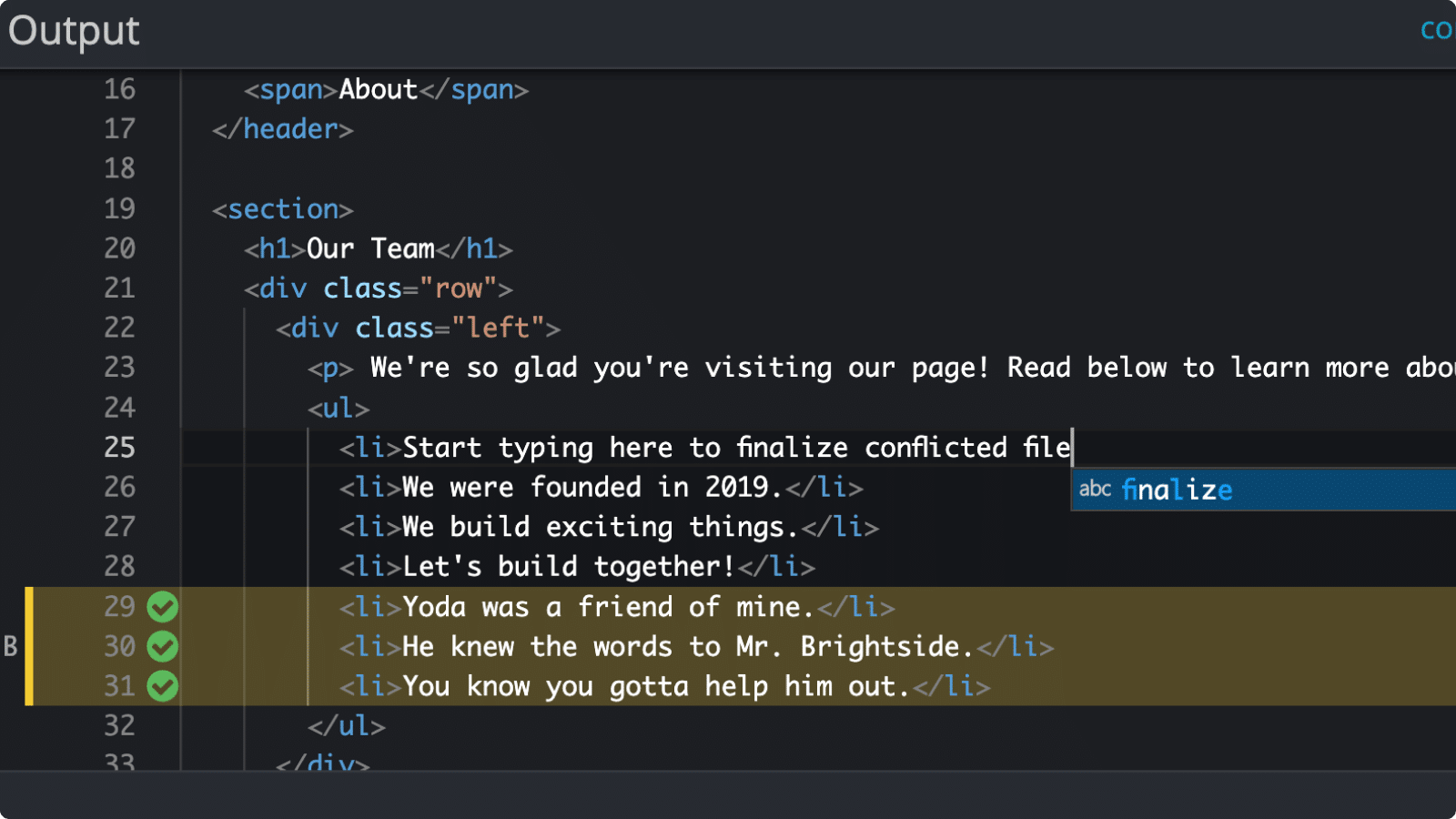
Task: Click the 'Output' panel title
Action: pos(74,31)
